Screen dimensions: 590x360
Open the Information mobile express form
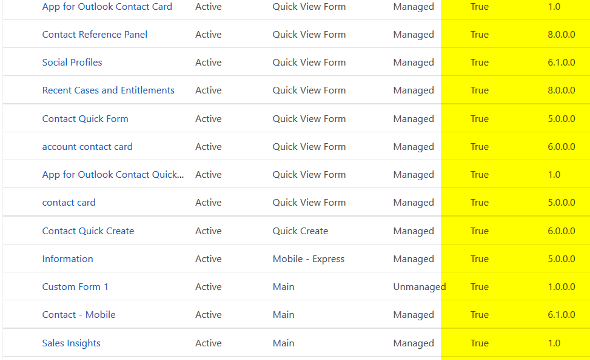[67, 258]
